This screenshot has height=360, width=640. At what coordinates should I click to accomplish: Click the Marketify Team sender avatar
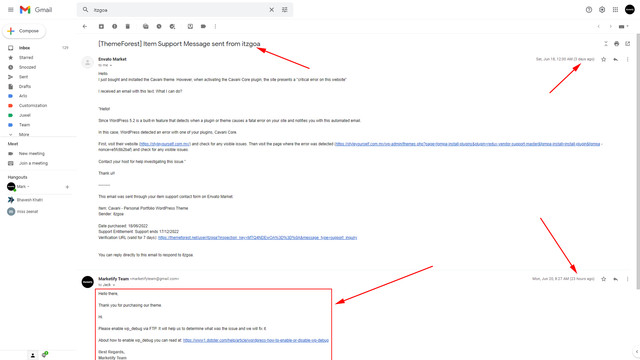pyautogui.click(x=88, y=282)
